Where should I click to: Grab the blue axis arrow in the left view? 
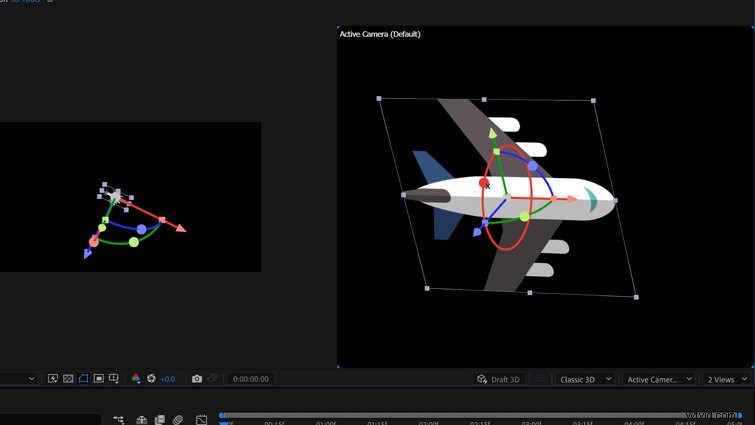pyautogui.click(x=87, y=254)
